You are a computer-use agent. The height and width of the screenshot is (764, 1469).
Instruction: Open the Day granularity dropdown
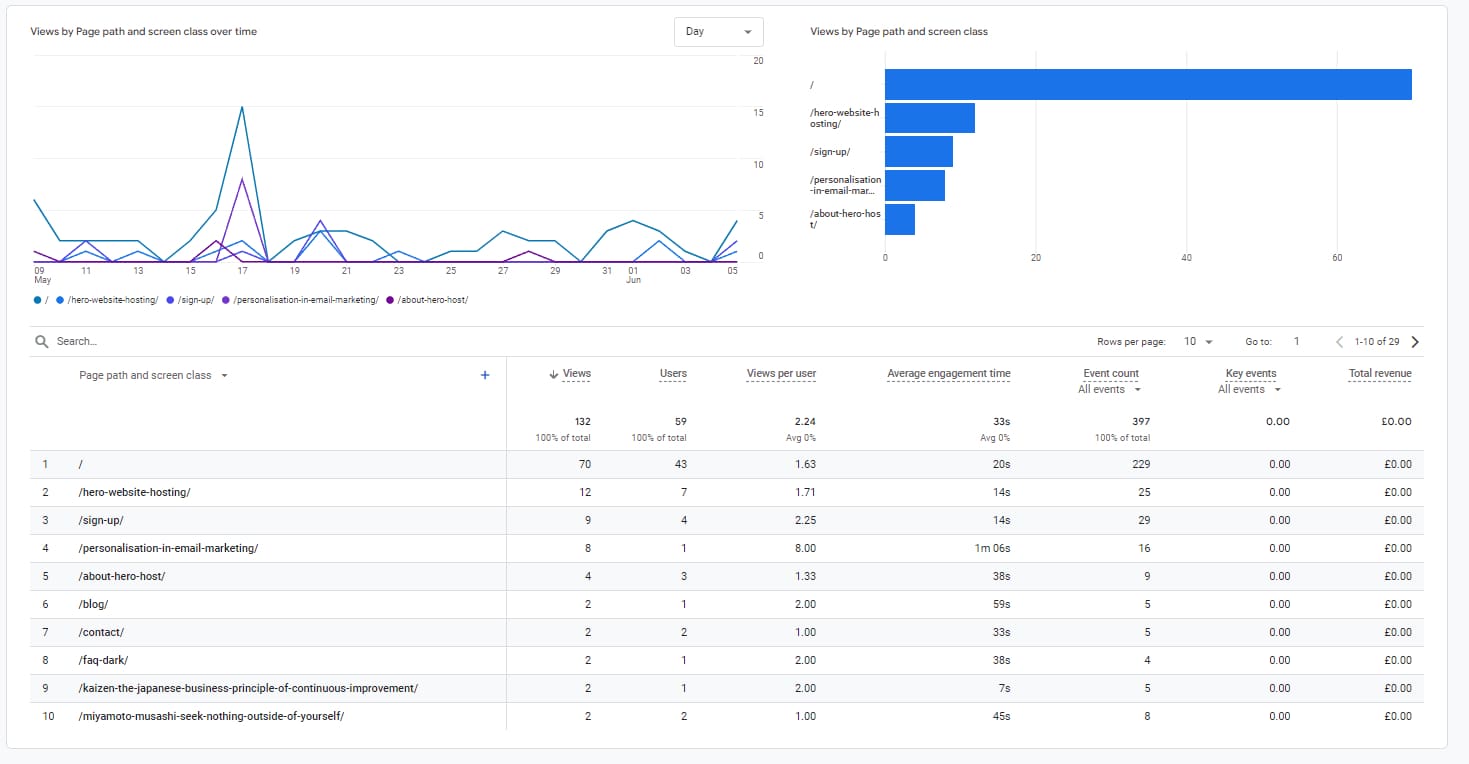pyautogui.click(x=718, y=32)
